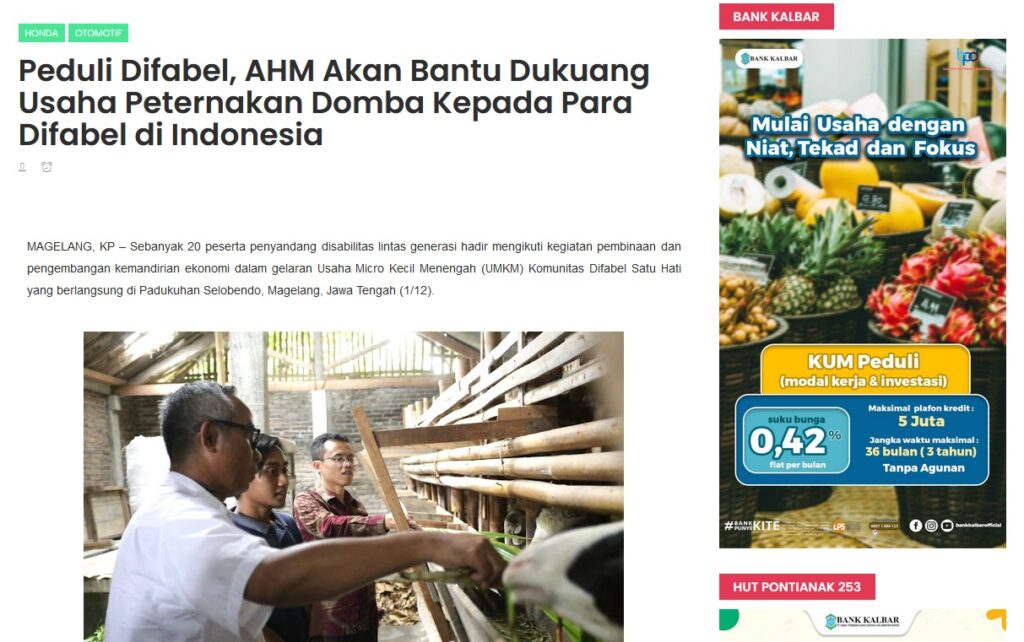
Task: Click the YouTube icon in the ad
Action: (947, 525)
